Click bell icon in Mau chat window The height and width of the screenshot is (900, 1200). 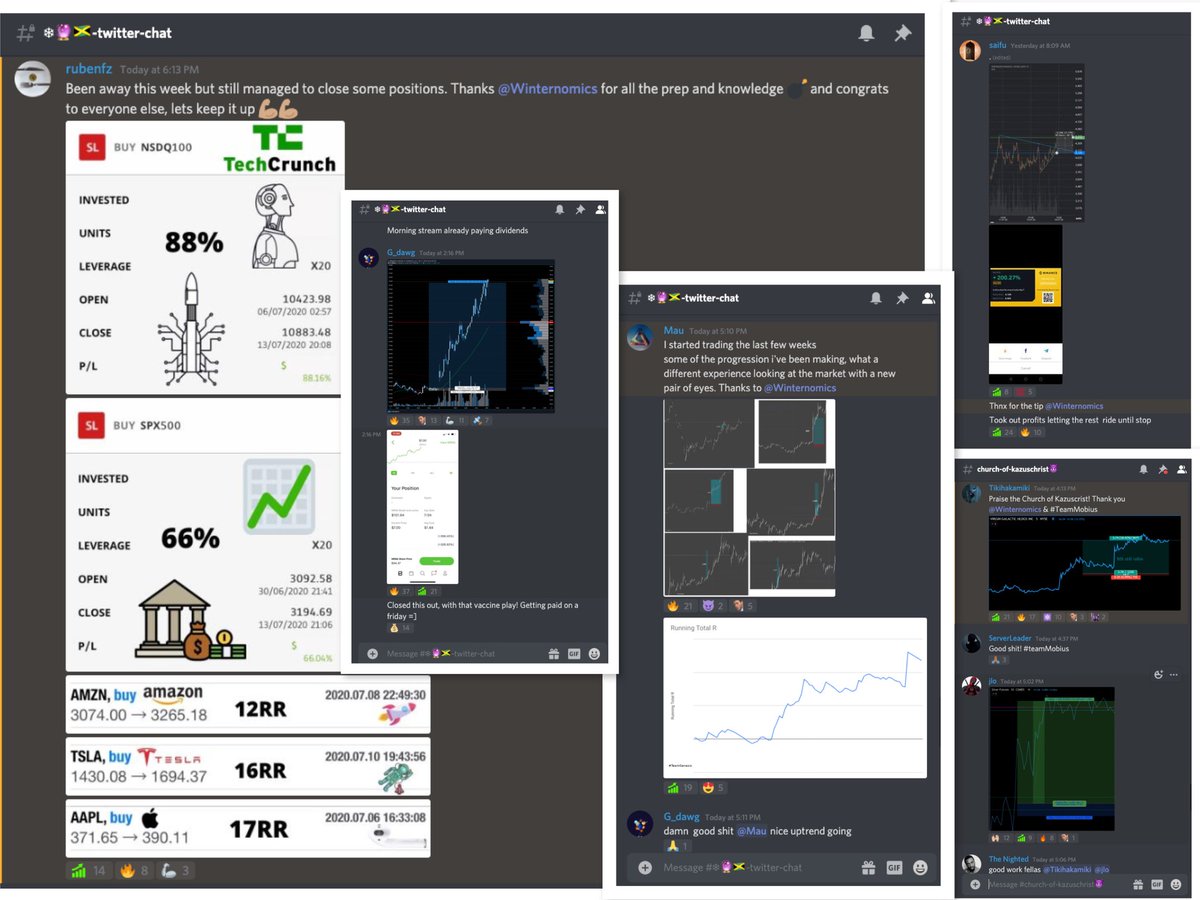875,298
